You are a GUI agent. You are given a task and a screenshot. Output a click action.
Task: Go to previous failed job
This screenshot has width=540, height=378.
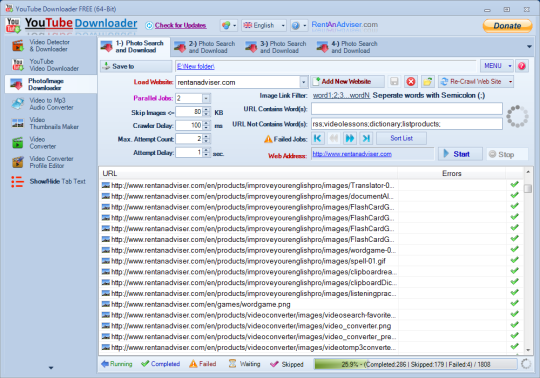coord(333,138)
